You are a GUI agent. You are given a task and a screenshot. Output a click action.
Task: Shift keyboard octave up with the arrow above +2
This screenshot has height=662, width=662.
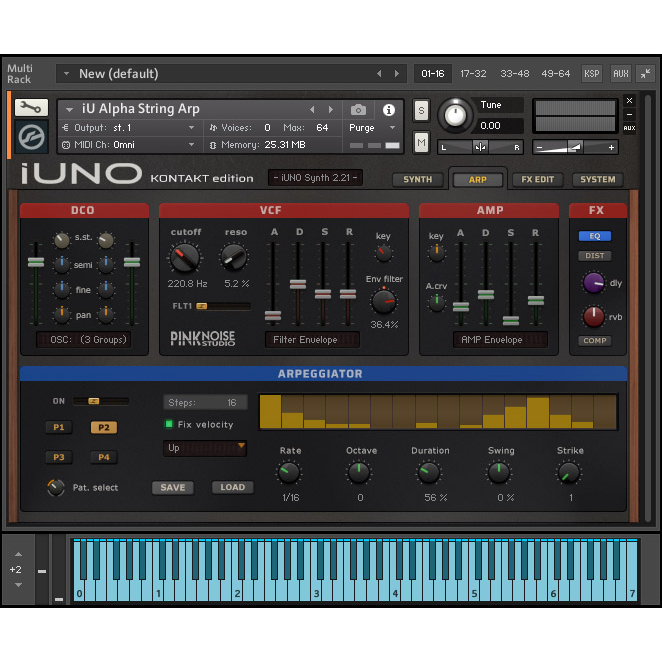[18, 553]
